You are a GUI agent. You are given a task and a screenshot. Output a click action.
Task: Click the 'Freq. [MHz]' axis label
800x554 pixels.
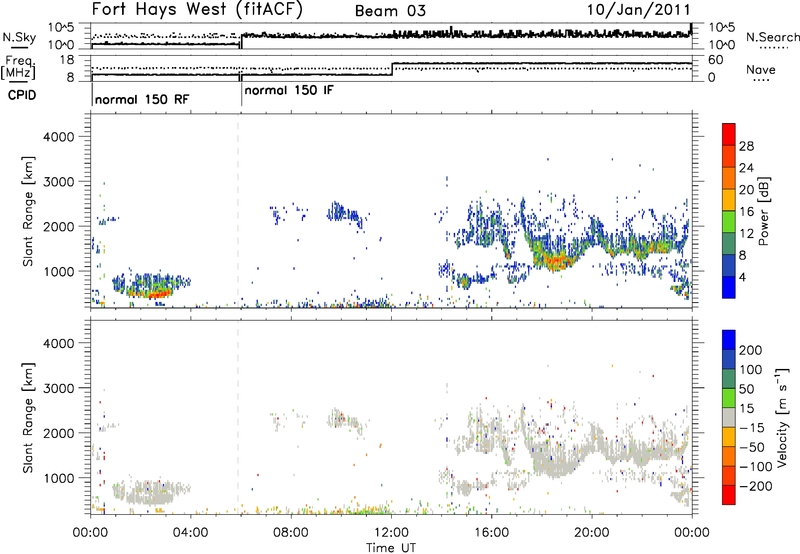[x=19, y=67]
